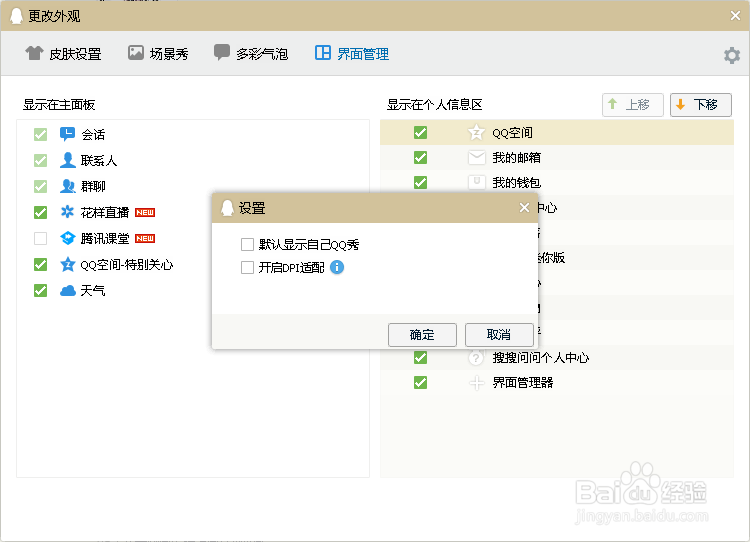This screenshot has width=750, height=542.
Task: Click the 下移 move-down button
Action: point(701,104)
